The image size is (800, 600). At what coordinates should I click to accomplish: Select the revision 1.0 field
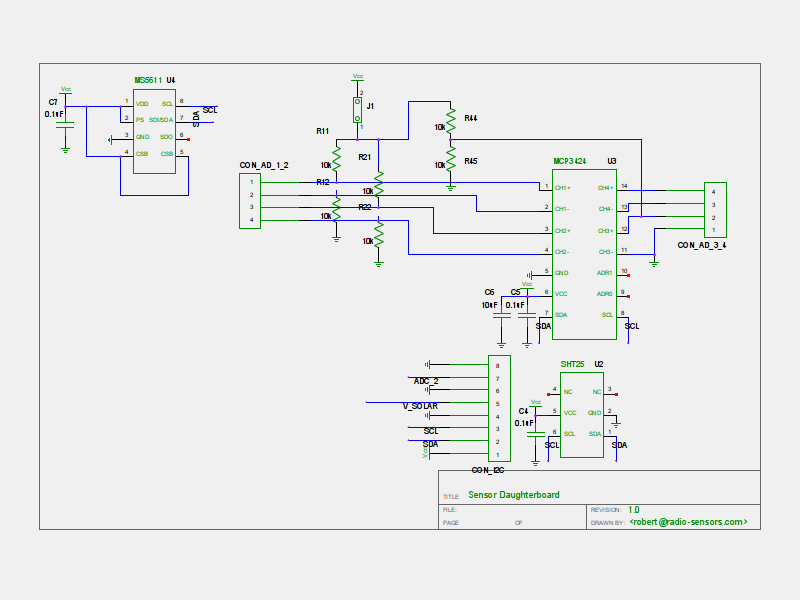[x=634, y=509]
